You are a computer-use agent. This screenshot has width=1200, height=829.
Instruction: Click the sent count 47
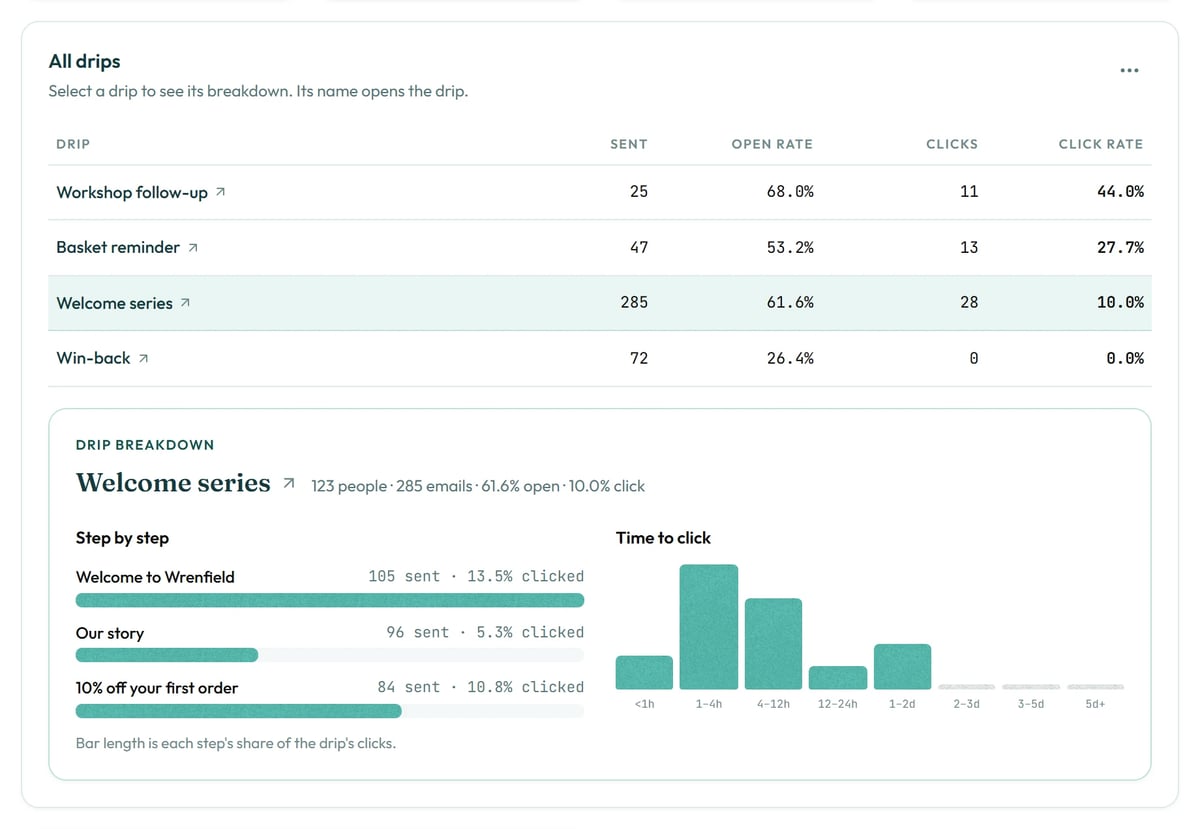(639, 247)
